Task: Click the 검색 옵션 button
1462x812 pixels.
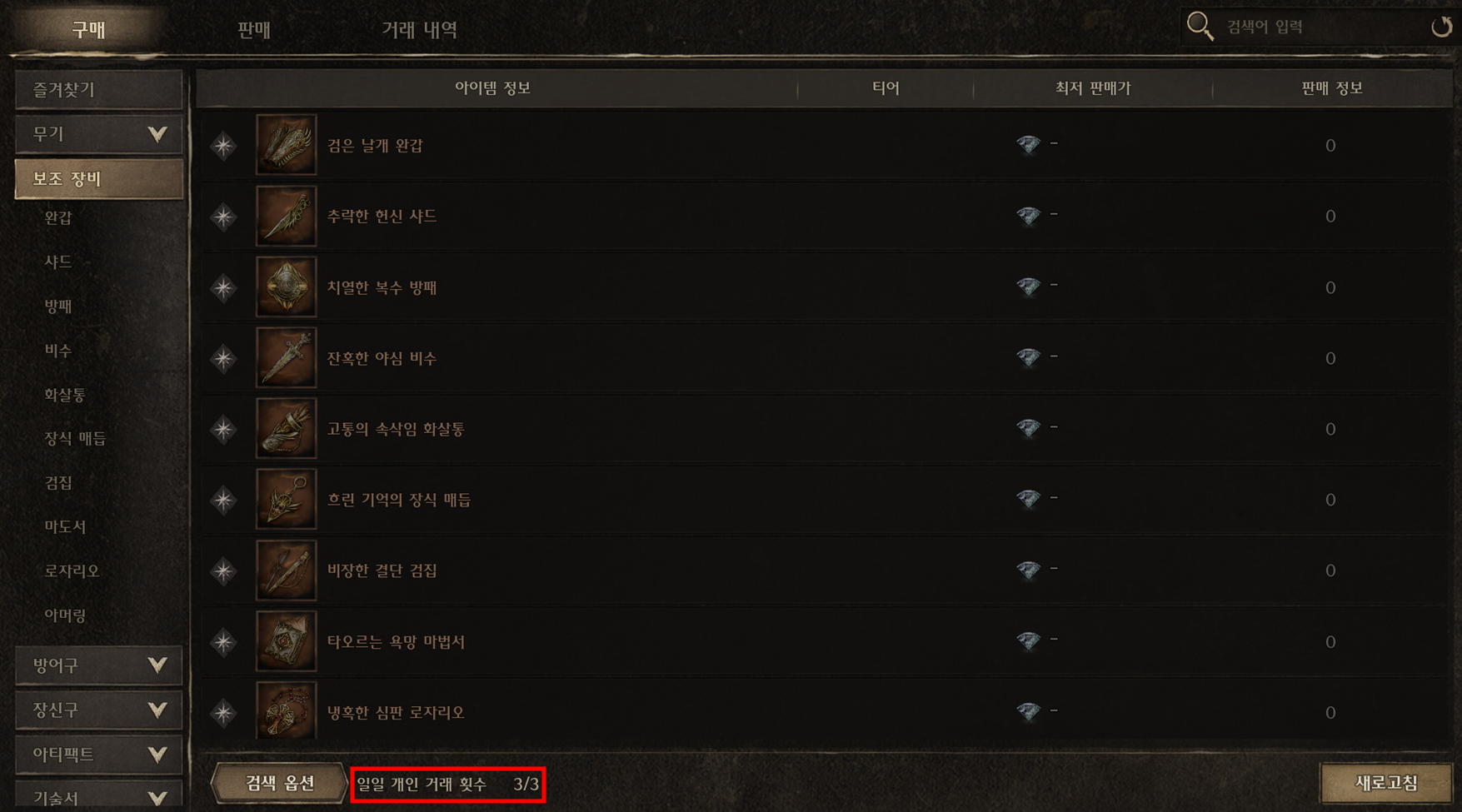Action: pyautogui.click(x=280, y=783)
